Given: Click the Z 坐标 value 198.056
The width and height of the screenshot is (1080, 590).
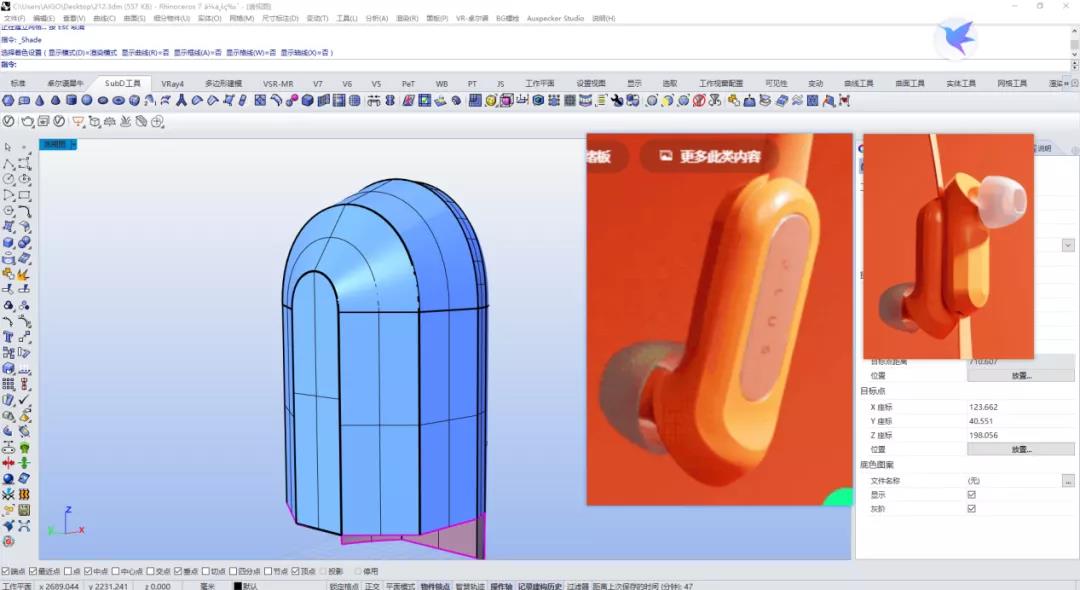Looking at the screenshot, I should tap(984, 435).
